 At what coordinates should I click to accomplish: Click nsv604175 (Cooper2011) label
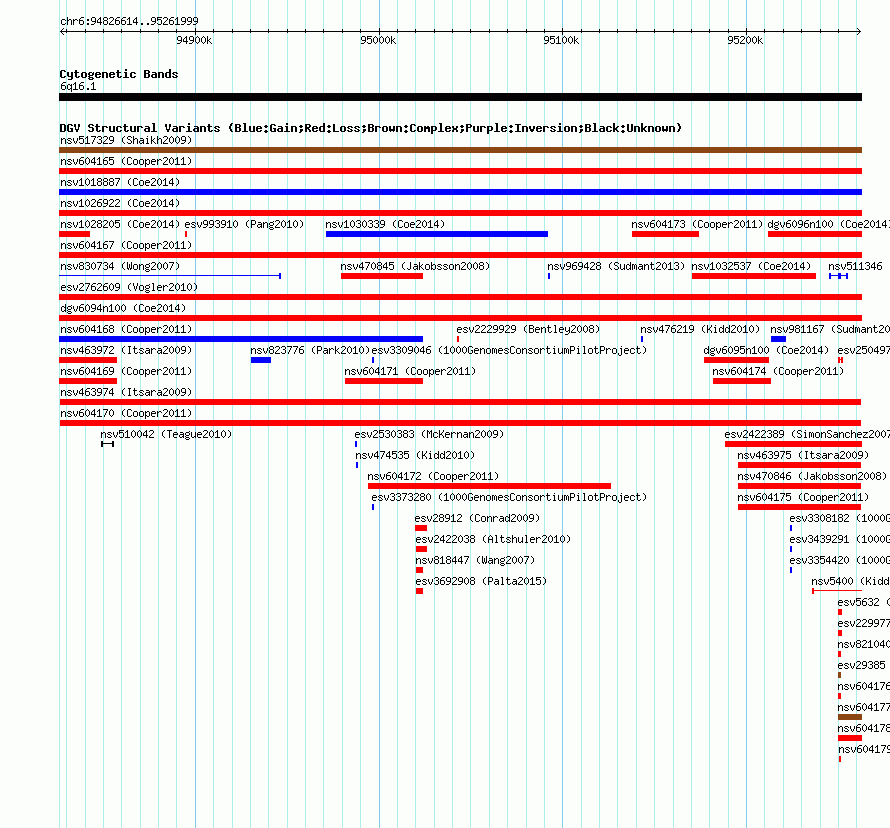803,497
